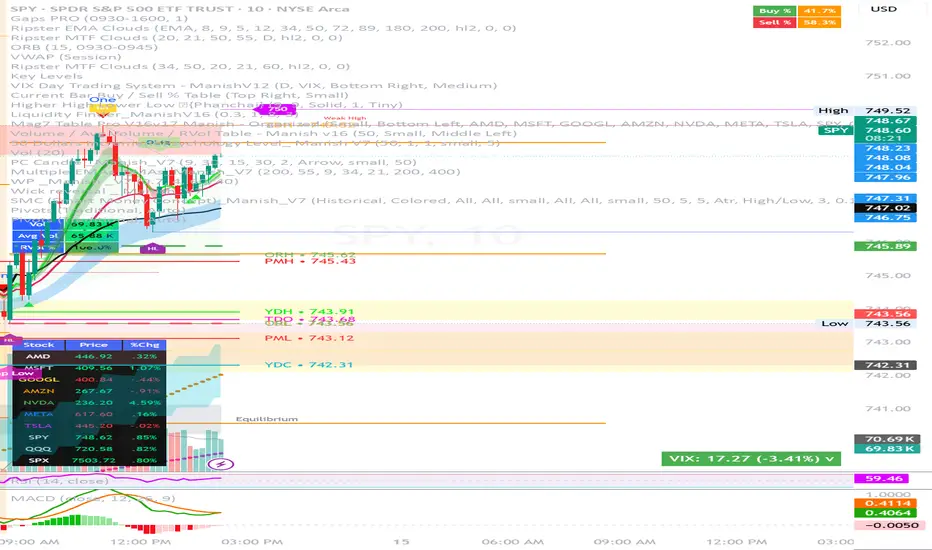Click the purple lightning bolt icon
Viewport: 932px width, 550px height.
click(x=221, y=464)
